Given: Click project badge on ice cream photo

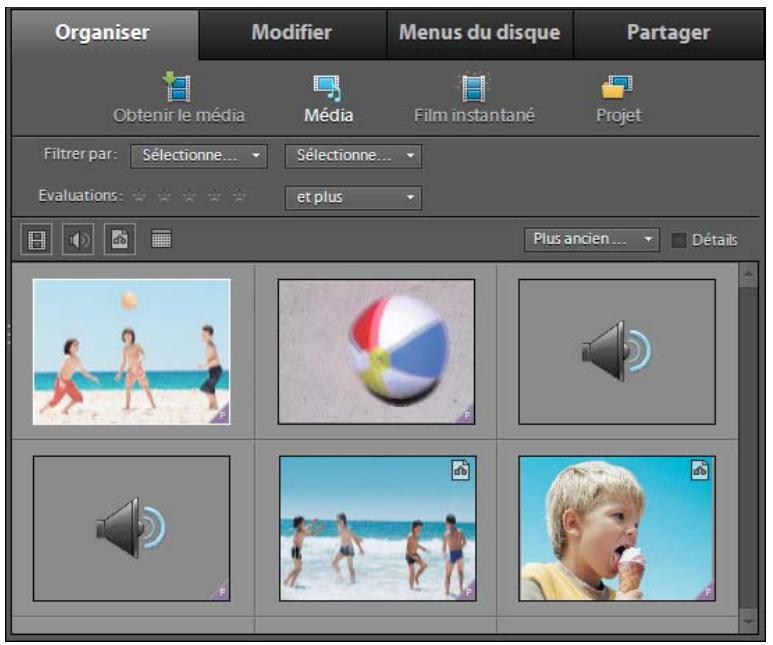Looking at the screenshot, I should point(706,592).
